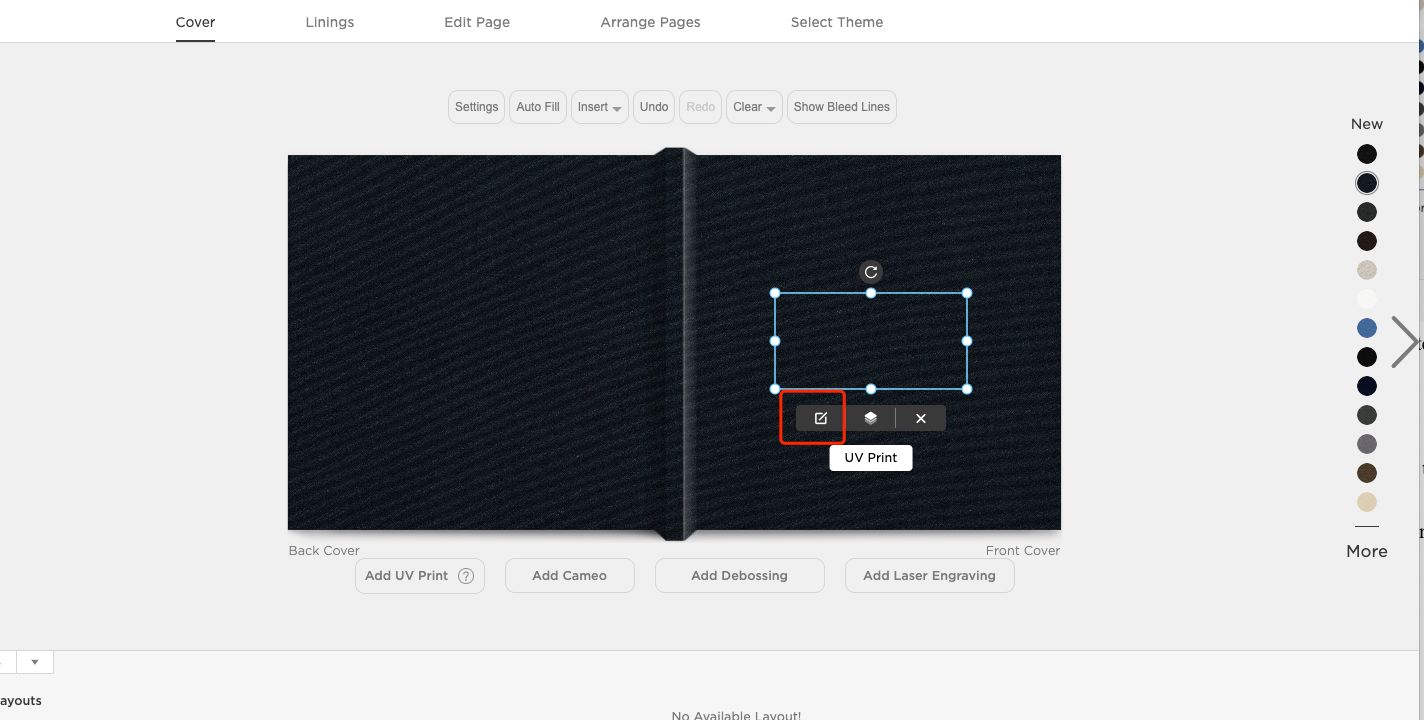Select the ringed dark navy swatch
Screen dimensions: 1424x720
[x=1367, y=183]
